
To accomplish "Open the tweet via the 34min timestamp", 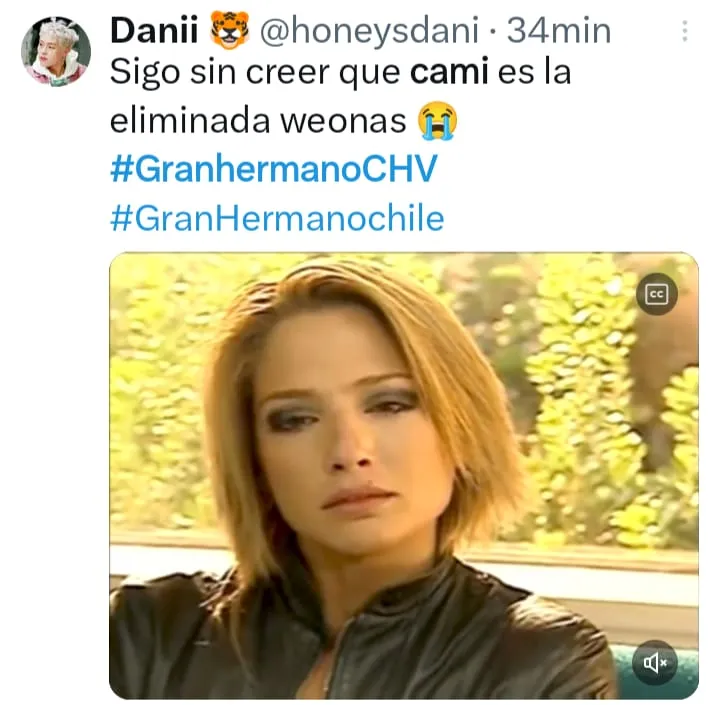I will point(559,31).
